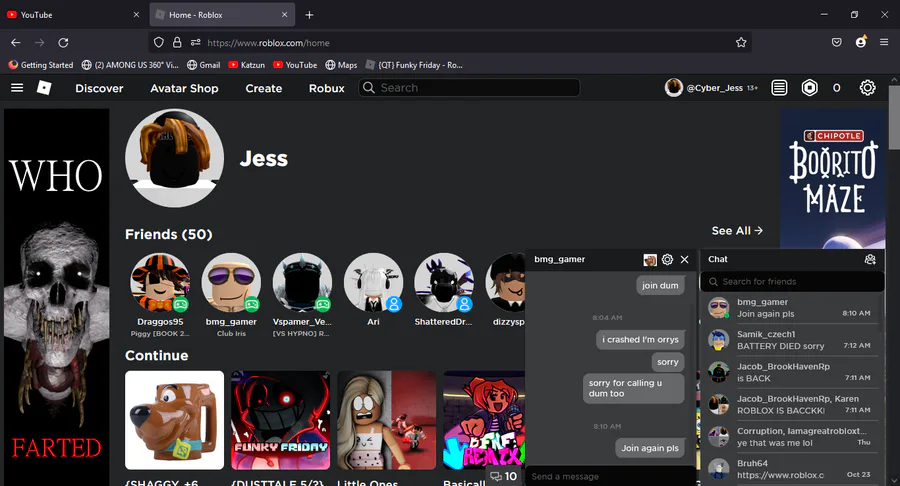Image resolution: width=900 pixels, height=486 pixels.
Task: Switch to the YouTube browser tab
Action: (73, 15)
